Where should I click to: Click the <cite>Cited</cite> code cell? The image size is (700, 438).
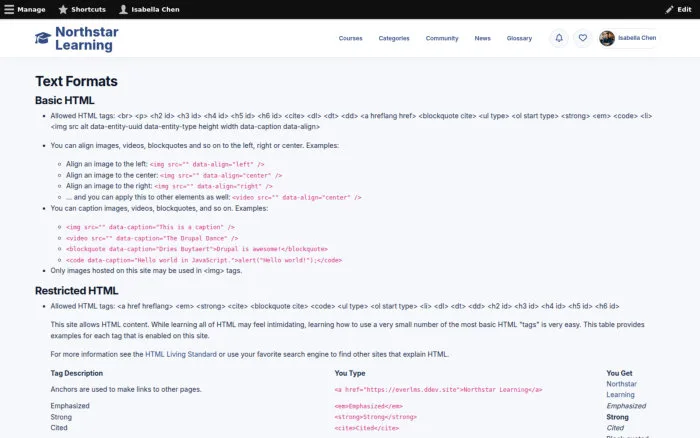coord(367,428)
